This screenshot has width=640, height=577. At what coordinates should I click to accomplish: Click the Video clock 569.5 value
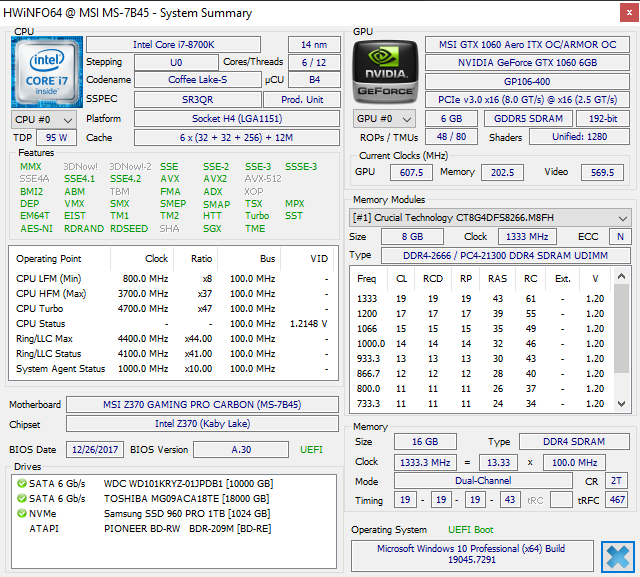[x=602, y=173]
